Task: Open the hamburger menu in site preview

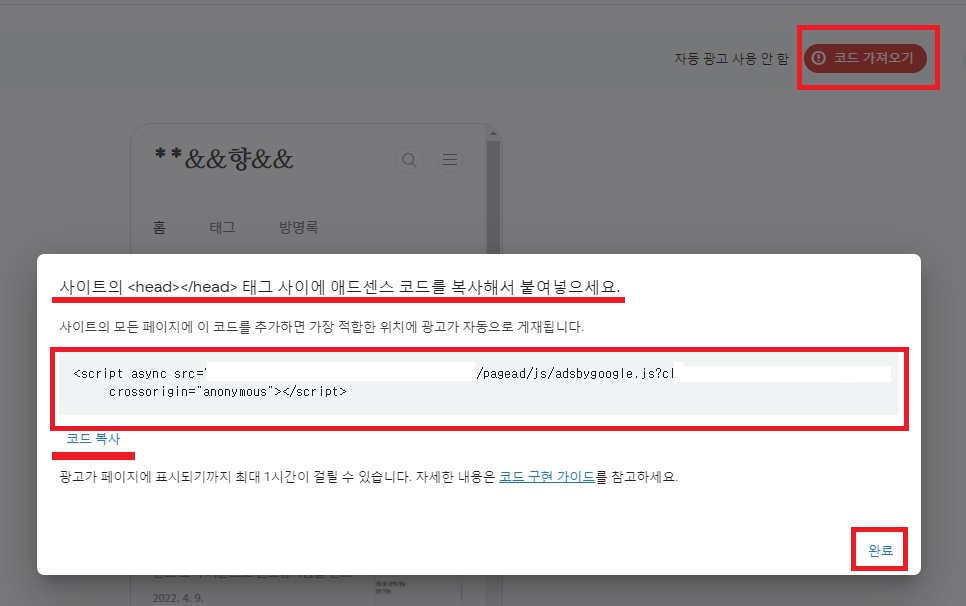Action: (x=450, y=160)
